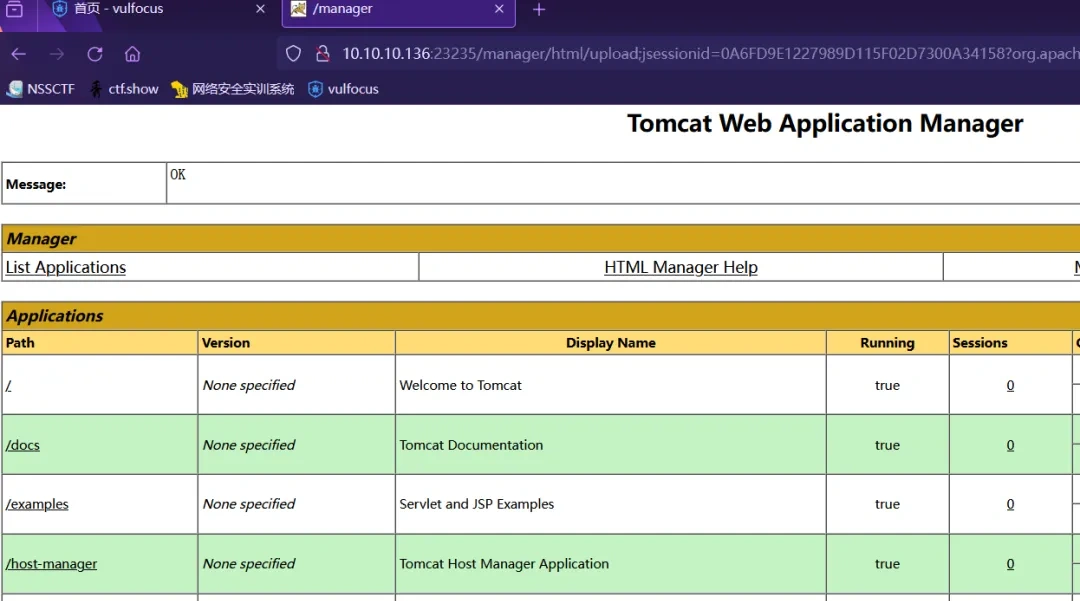Open the NSSCTF bookmark
1080x601 pixels.
click(x=41, y=89)
